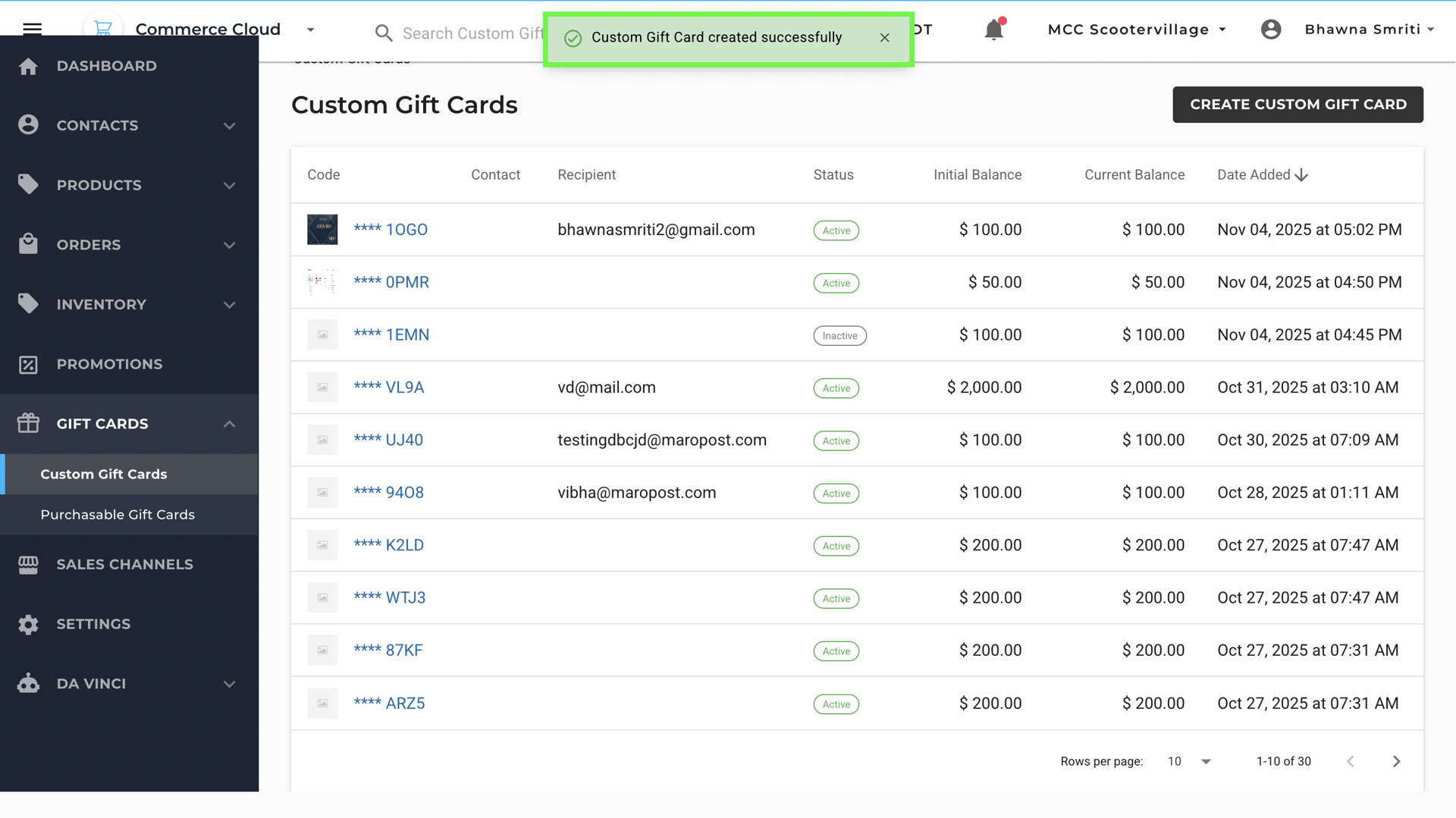Open gift card ending 1OGO
1456x818 pixels.
click(x=391, y=230)
